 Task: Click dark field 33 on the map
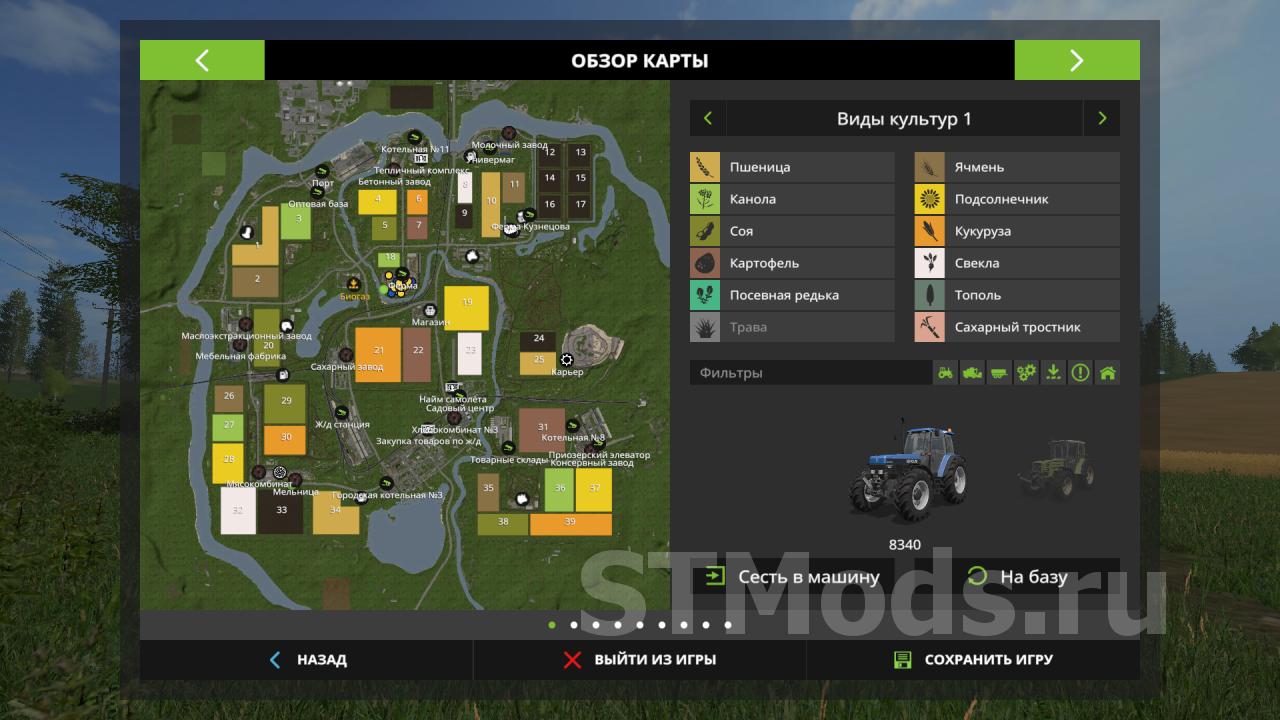point(281,510)
